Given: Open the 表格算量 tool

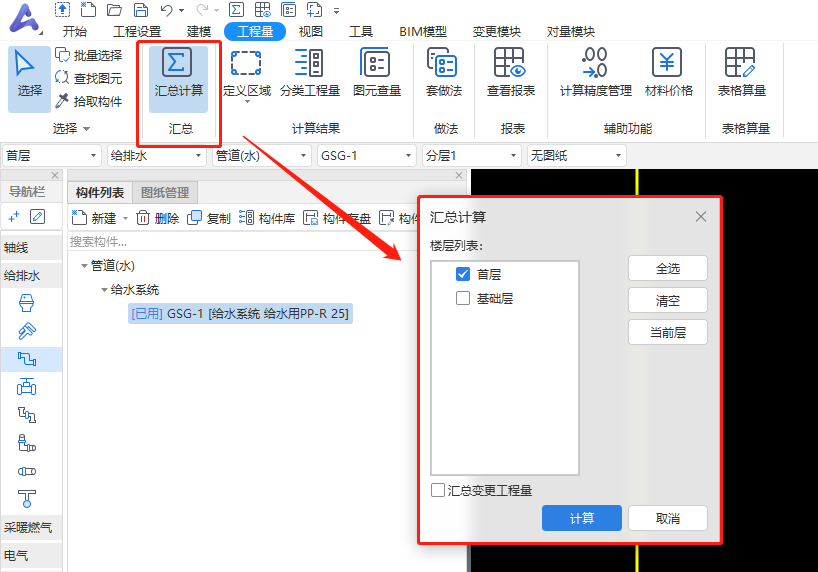Looking at the screenshot, I should coord(741,64).
